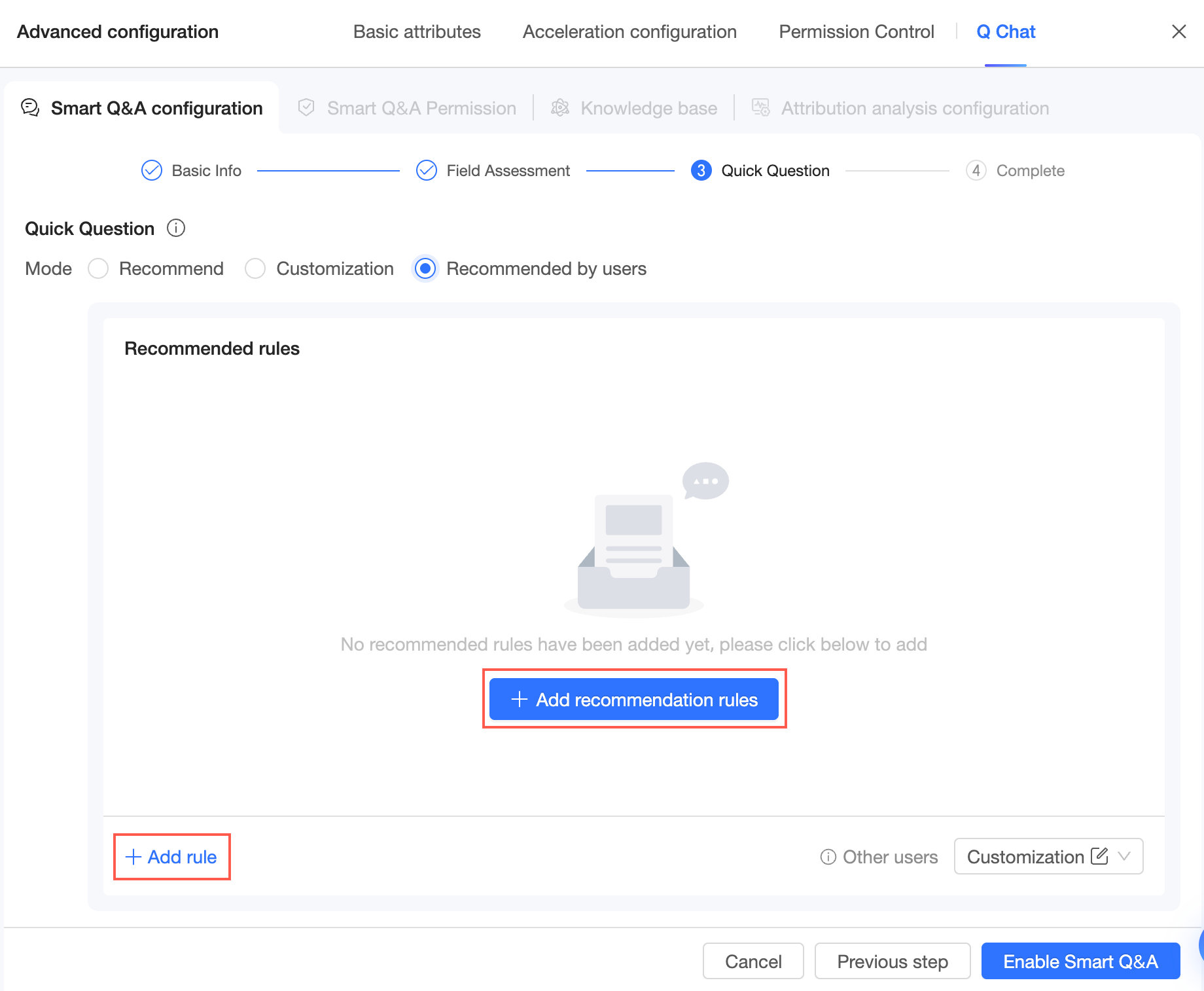
Task: Click the edit pencil icon beside Customization
Action: 1099,856
